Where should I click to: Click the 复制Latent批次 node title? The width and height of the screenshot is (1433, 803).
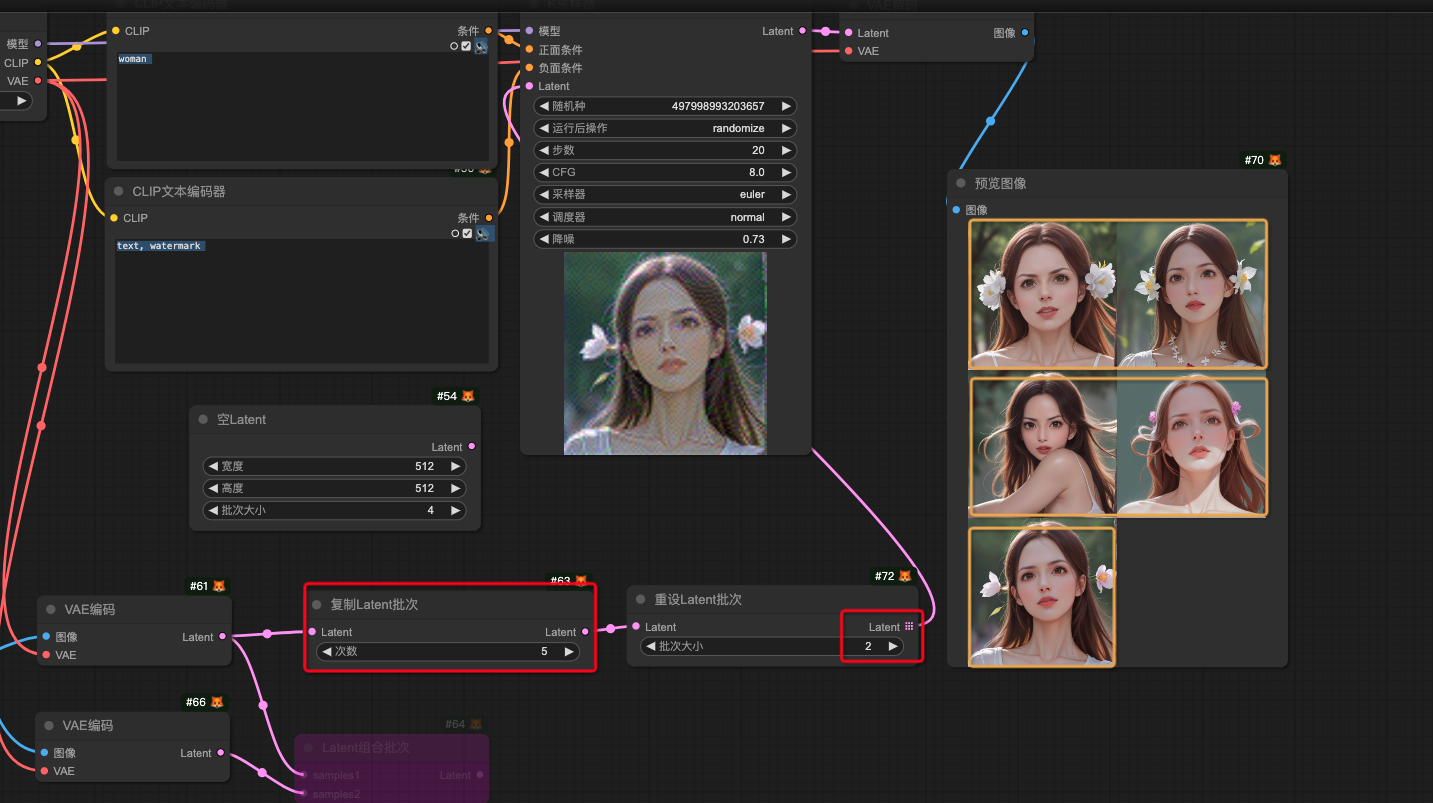coord(375,605)
